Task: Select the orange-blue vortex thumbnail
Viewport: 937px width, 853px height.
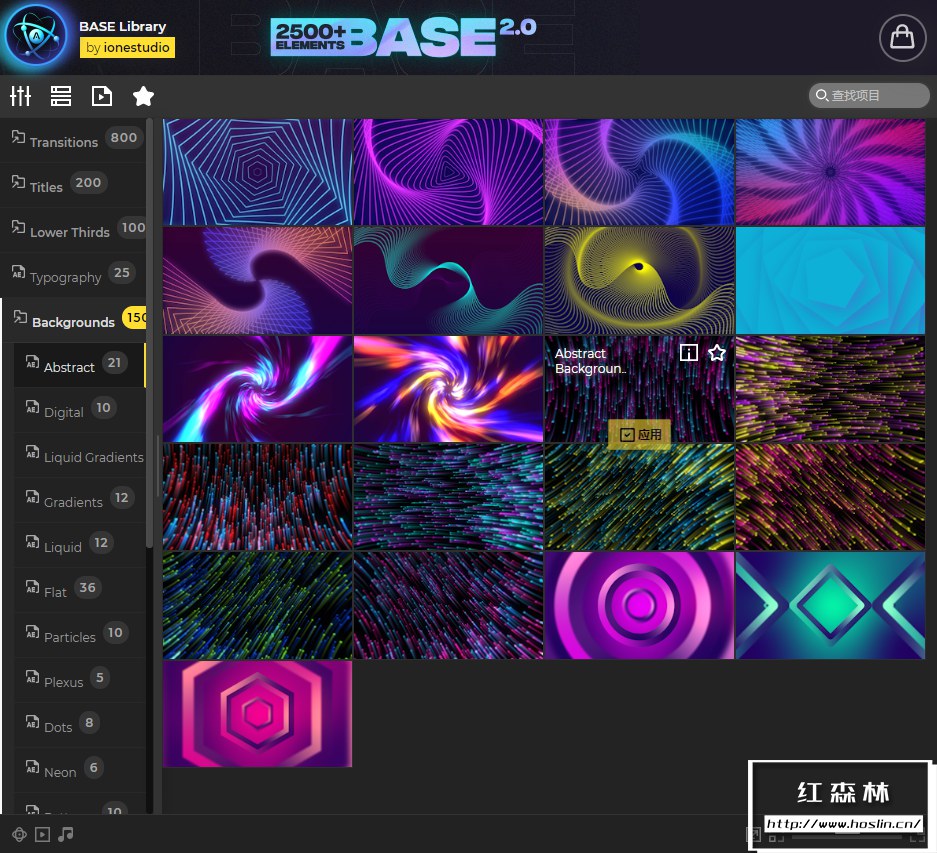Action: click(448, 389)
